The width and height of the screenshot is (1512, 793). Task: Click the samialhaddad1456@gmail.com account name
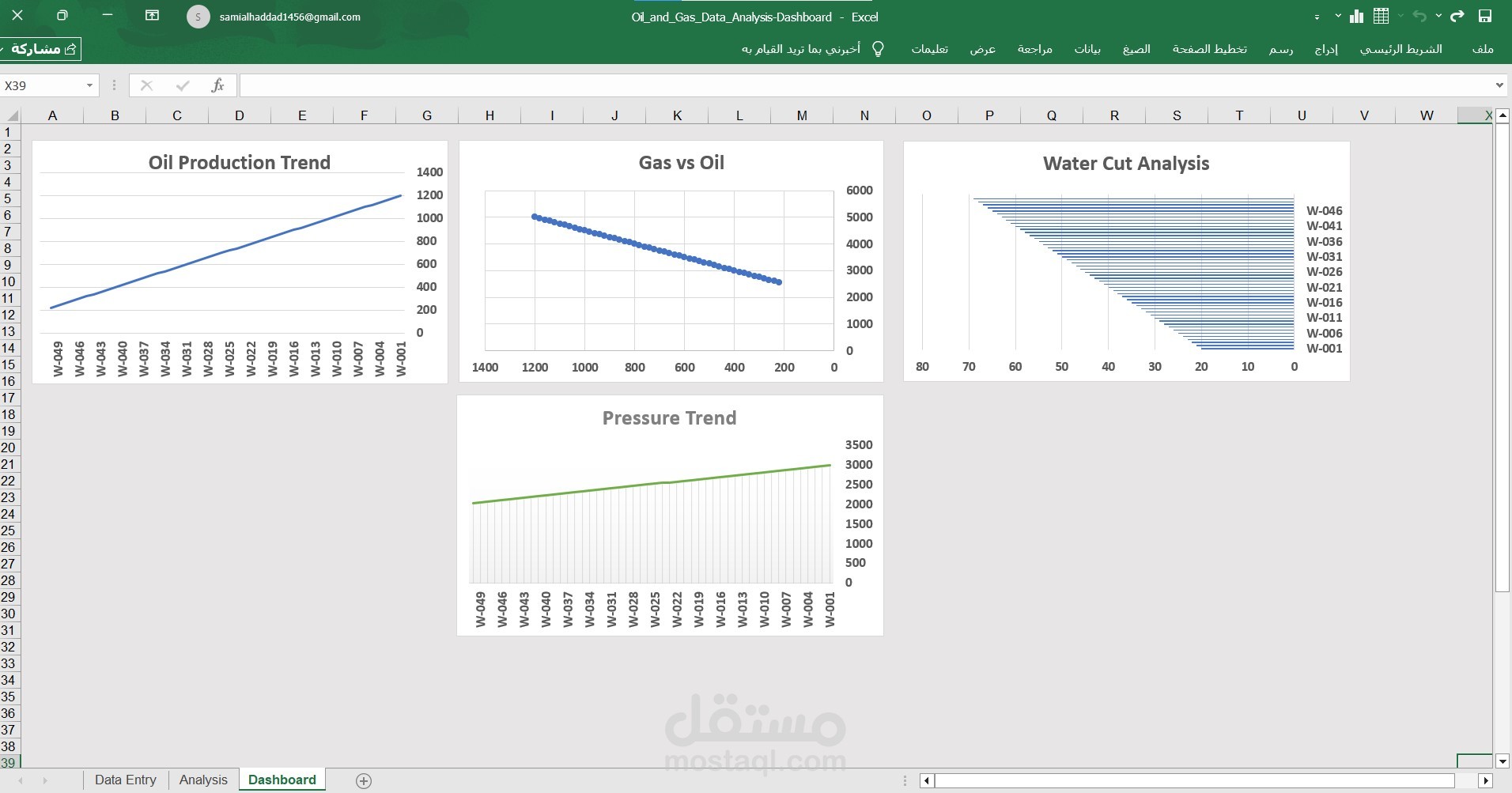(x=290, y=17)
